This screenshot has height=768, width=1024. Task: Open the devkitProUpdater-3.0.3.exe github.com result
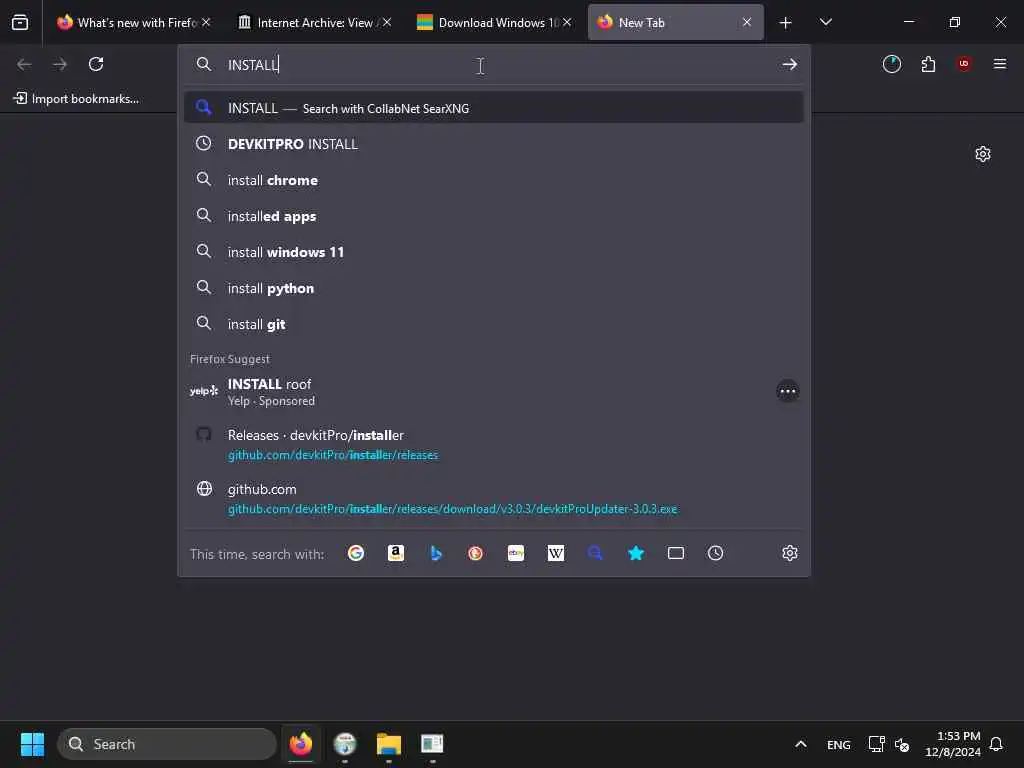tap(494, 498)
